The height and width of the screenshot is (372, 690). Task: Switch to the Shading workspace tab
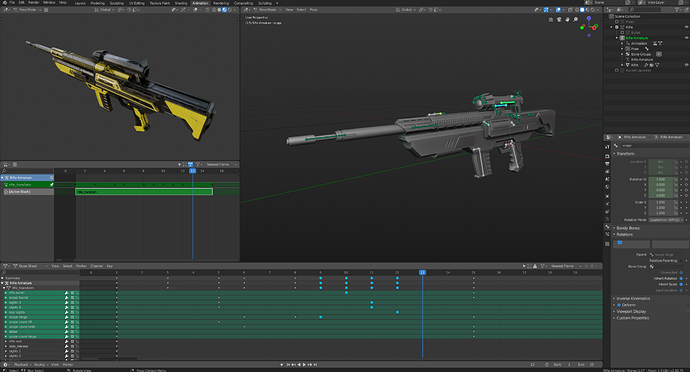pyautogui.click(x=181, y=3)
